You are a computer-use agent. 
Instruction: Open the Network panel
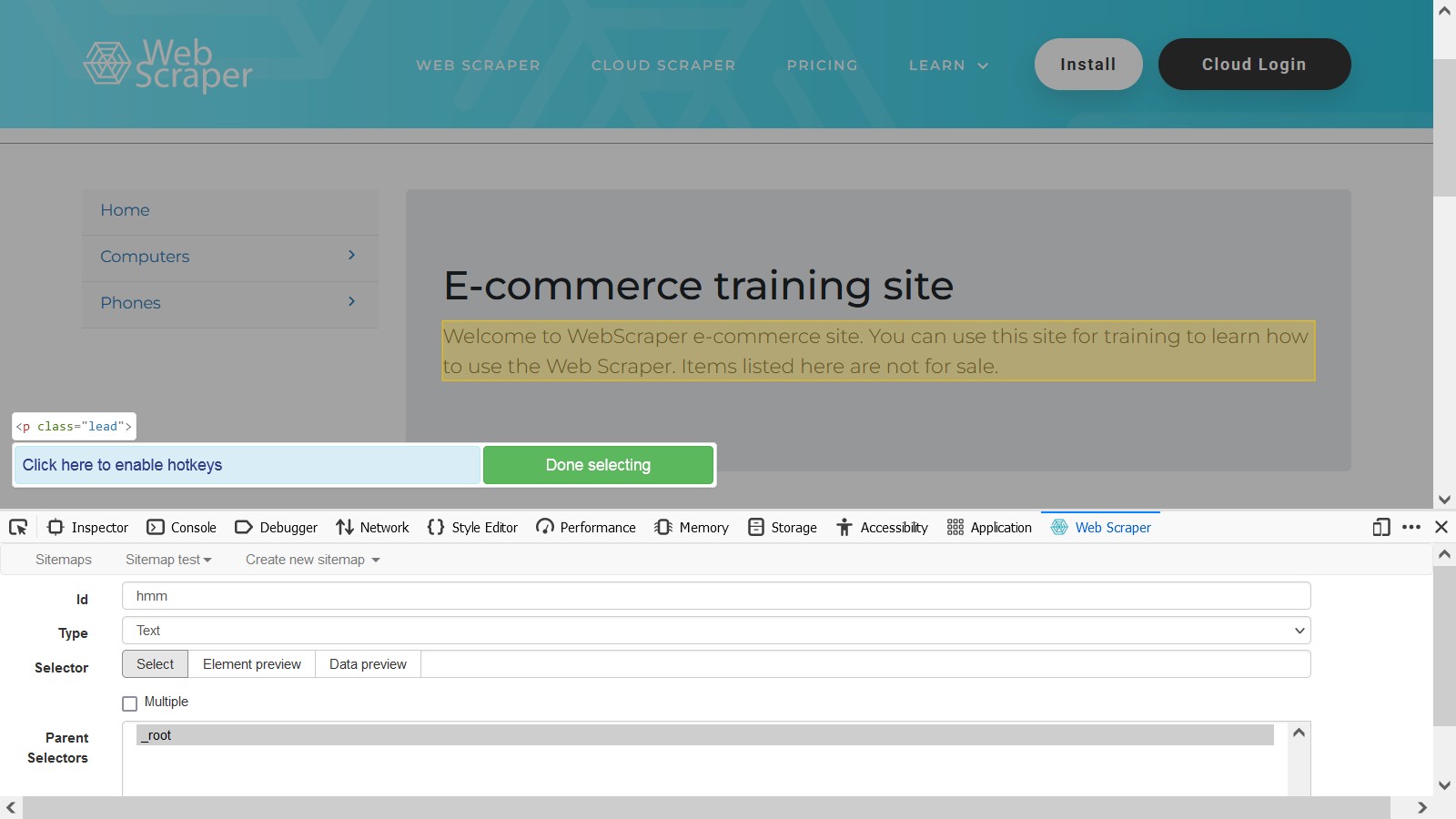pyautogui.click(x=372, y=527)
